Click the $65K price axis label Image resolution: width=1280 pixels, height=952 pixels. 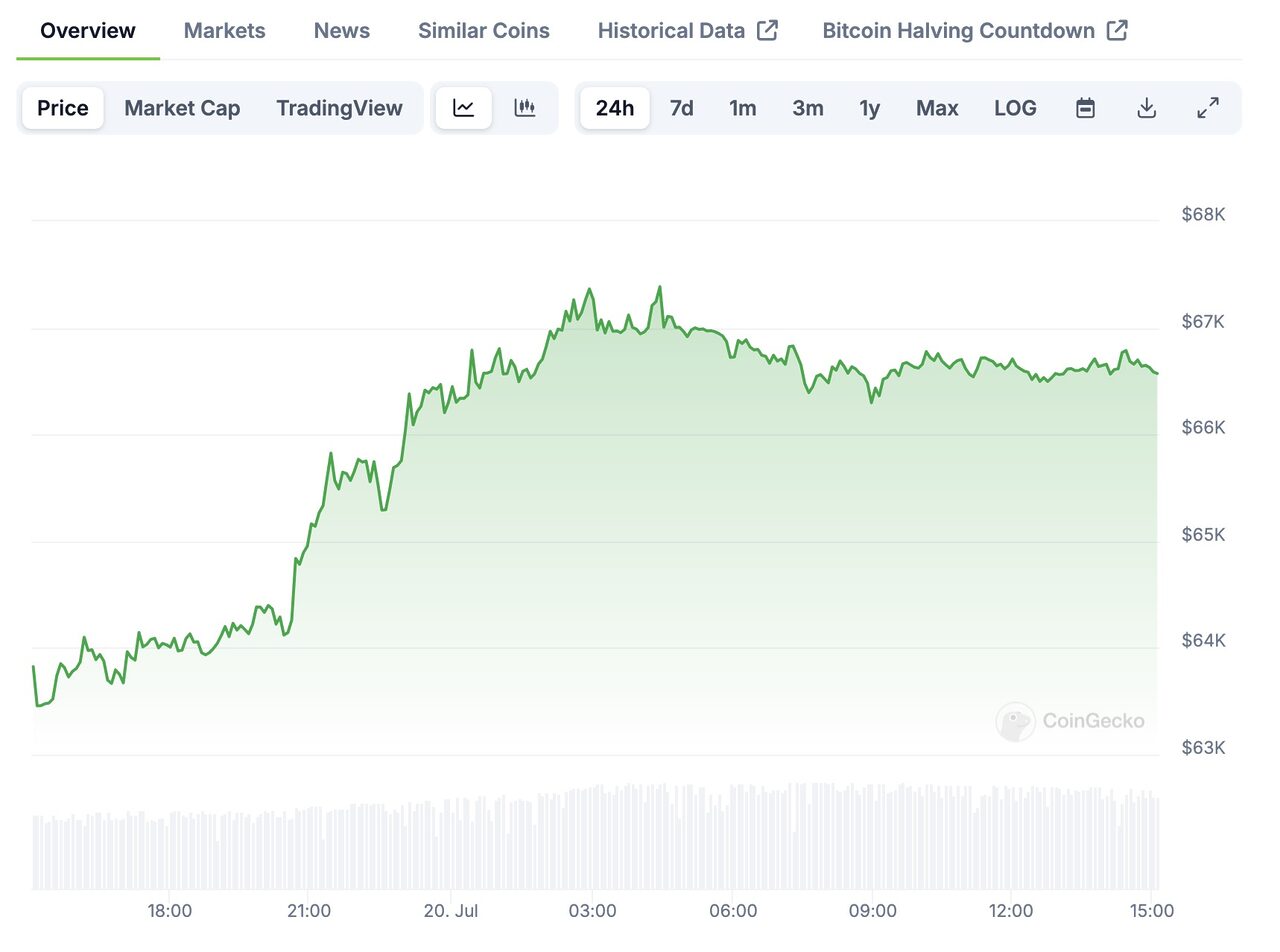click(x=1203, y=535)
